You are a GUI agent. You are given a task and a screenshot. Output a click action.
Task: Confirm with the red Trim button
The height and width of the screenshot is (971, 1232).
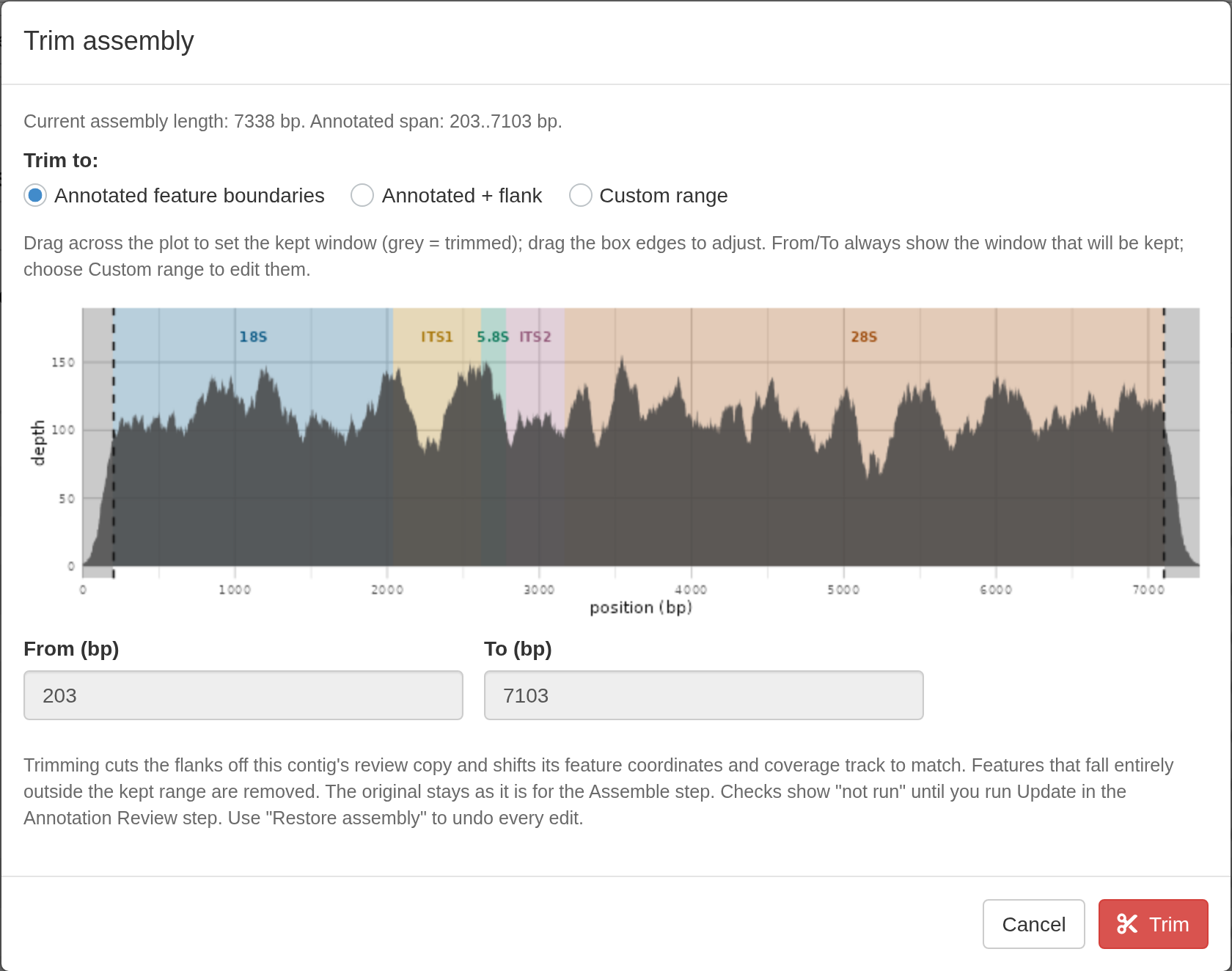pos(1154,924)
